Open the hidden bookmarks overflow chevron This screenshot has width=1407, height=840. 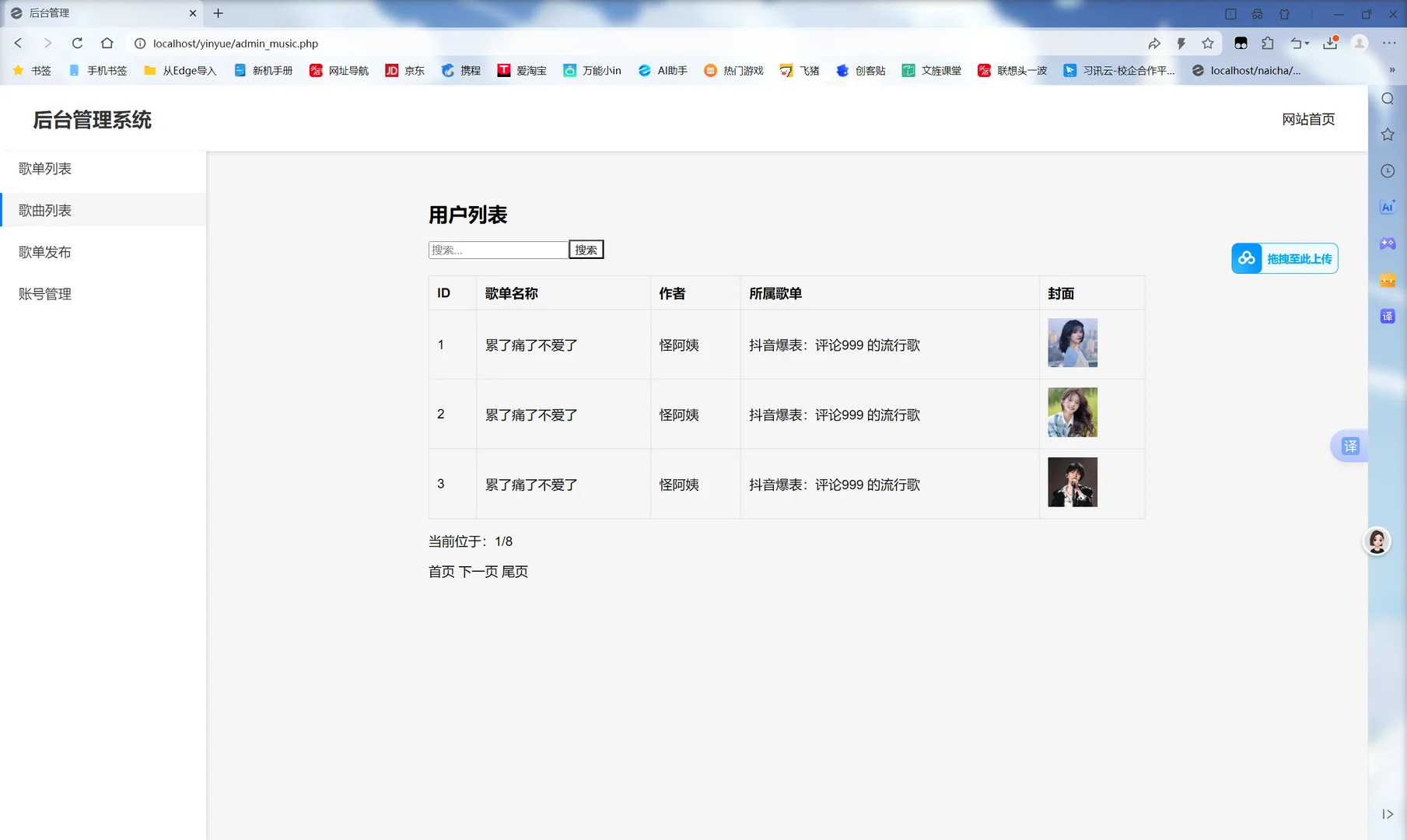point(1392,70)
